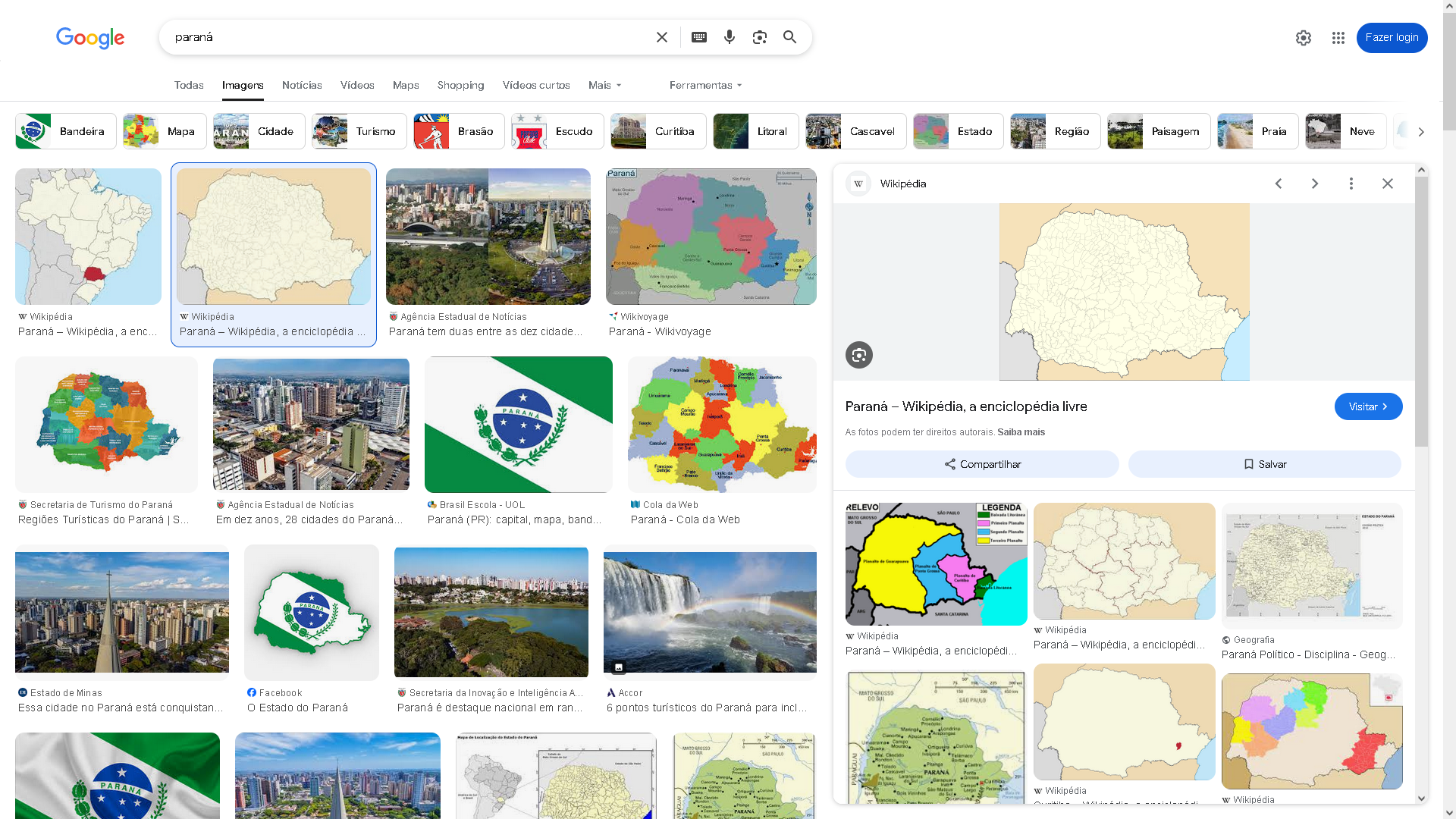Share image with Compartilhar button

pos(982,464)
